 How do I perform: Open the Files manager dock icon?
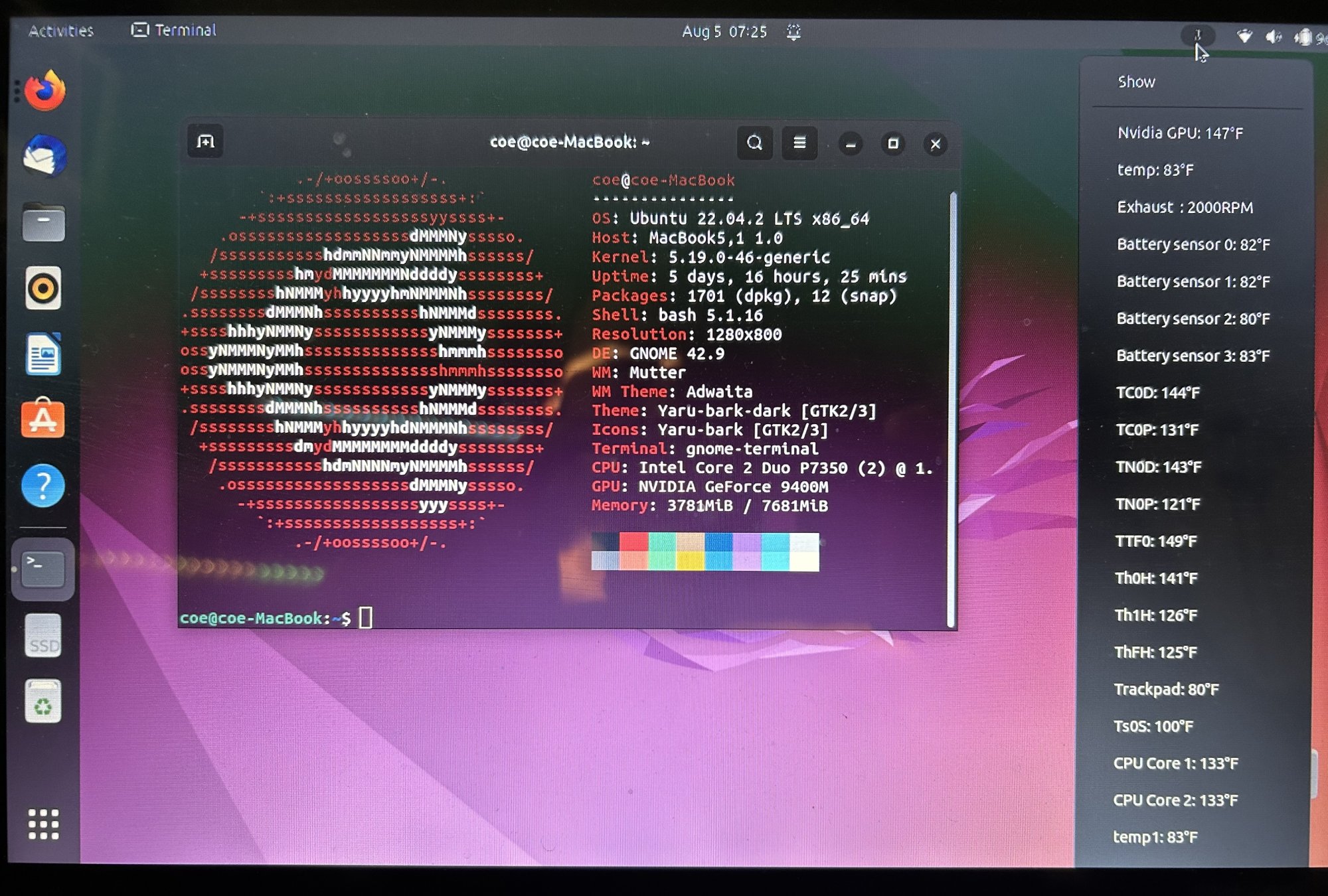[44, 222]
